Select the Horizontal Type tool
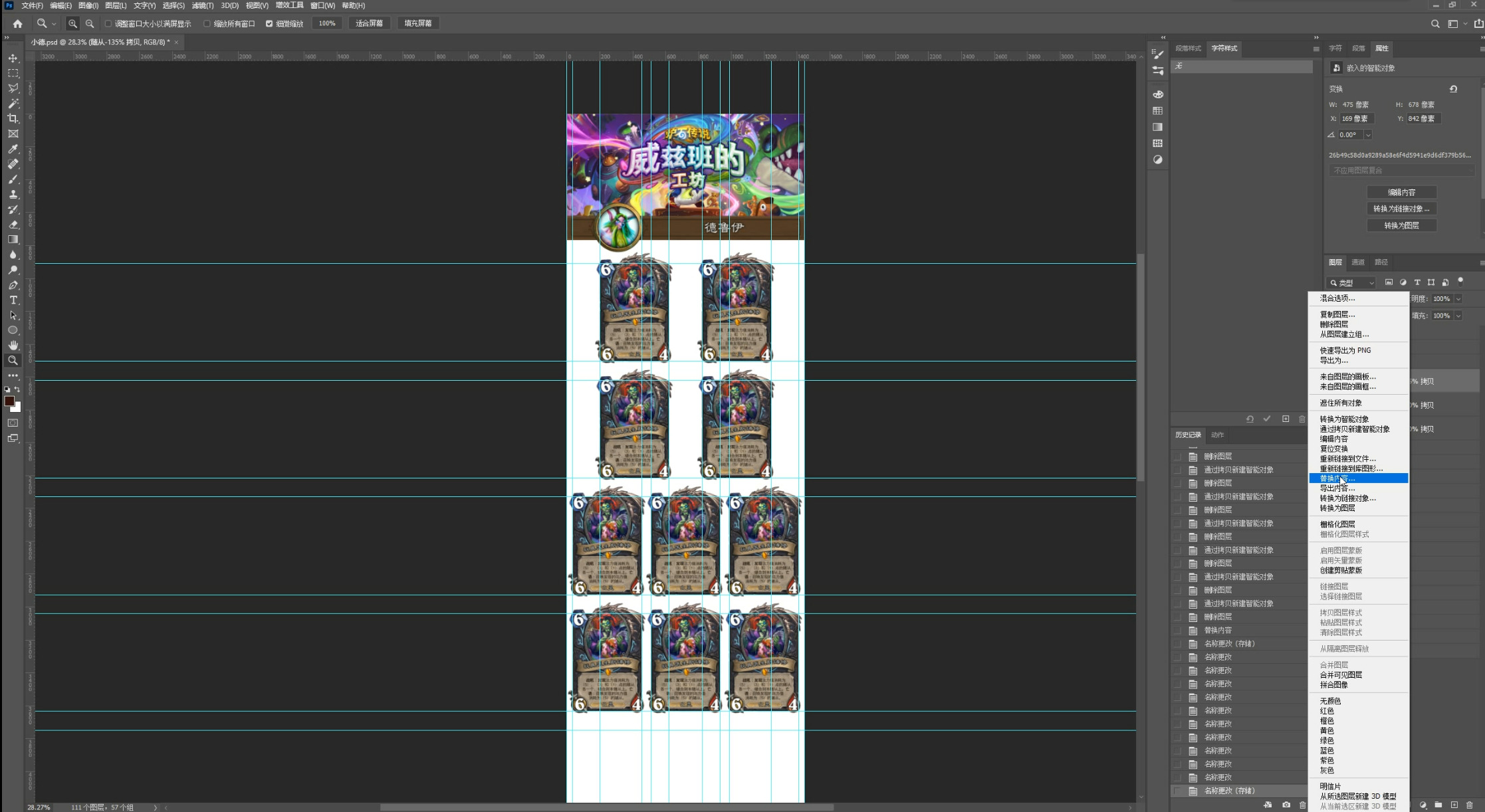The image size is (1485, 812). tap(13, 300)
